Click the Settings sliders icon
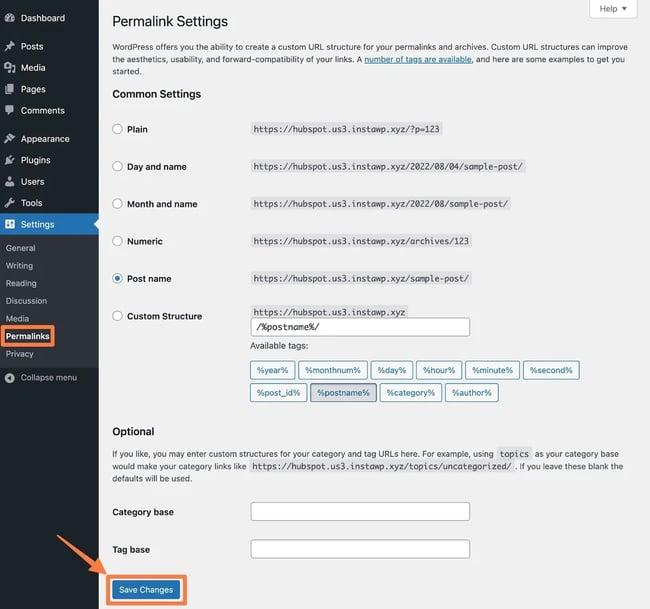This screenshot has height=609, width=650. click(10, 224)
